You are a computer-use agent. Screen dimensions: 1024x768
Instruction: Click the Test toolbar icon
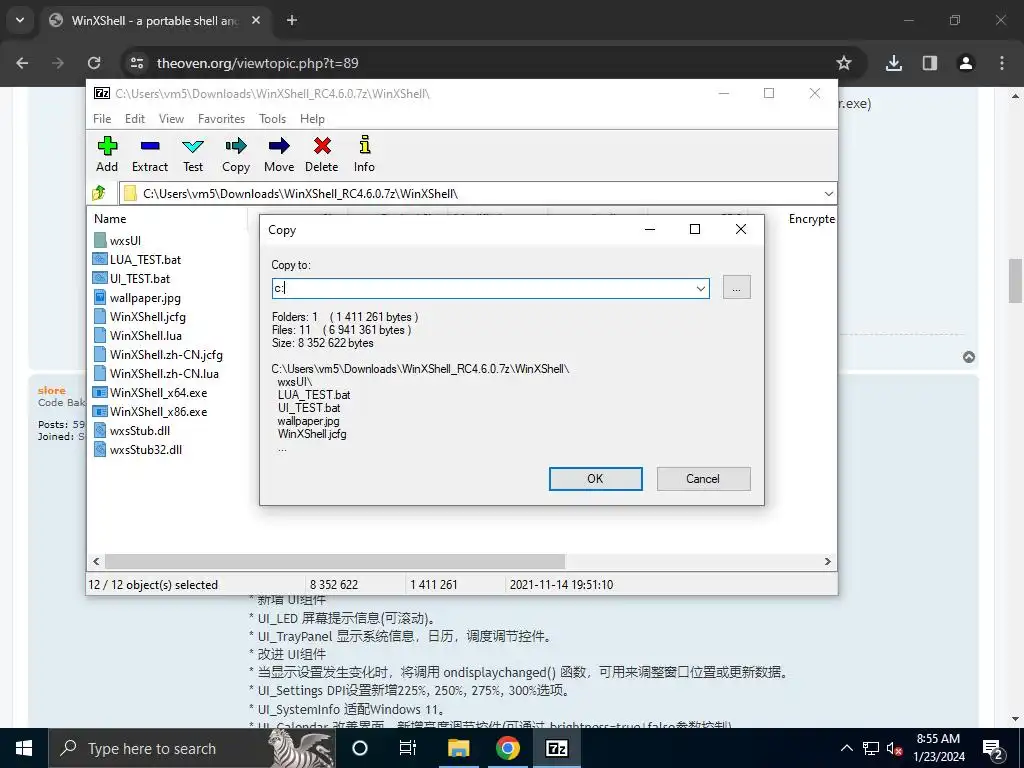[x=193, y=146]
